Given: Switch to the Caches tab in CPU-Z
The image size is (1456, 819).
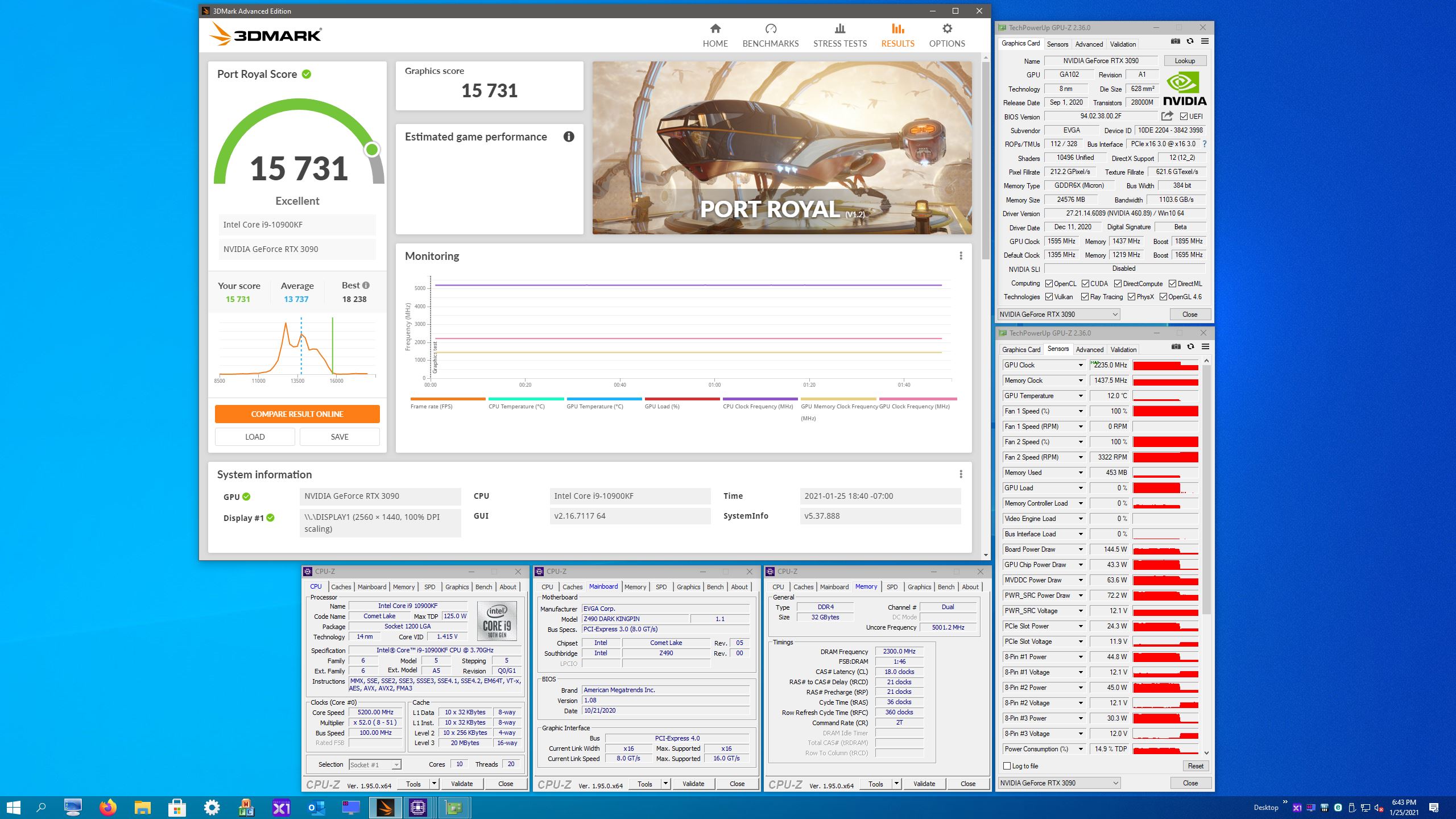Looking at the screenshot, I should 341,587.
